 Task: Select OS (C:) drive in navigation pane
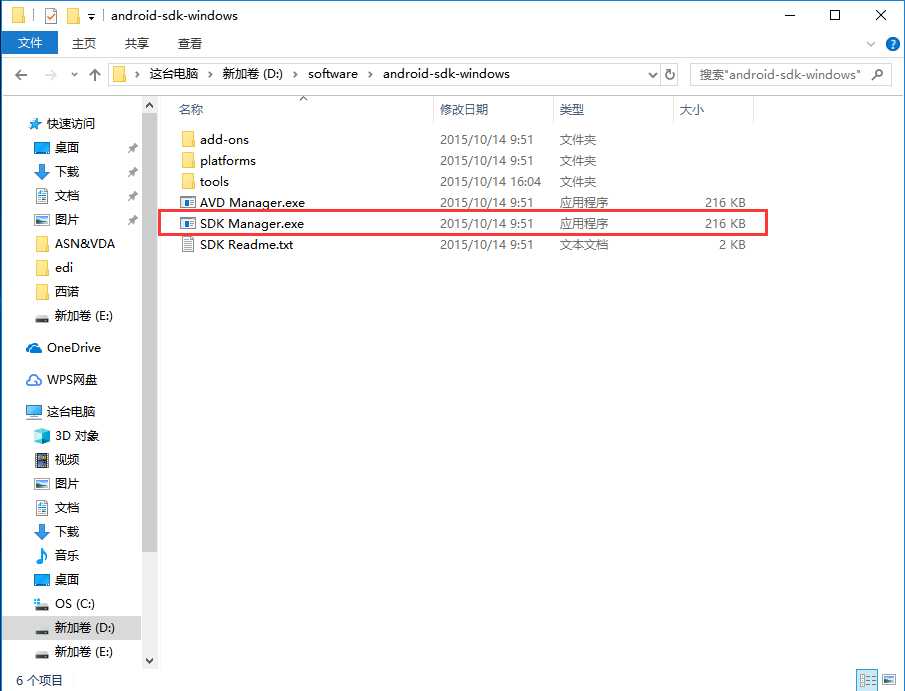pyautogui.click(x=64, y=604)
